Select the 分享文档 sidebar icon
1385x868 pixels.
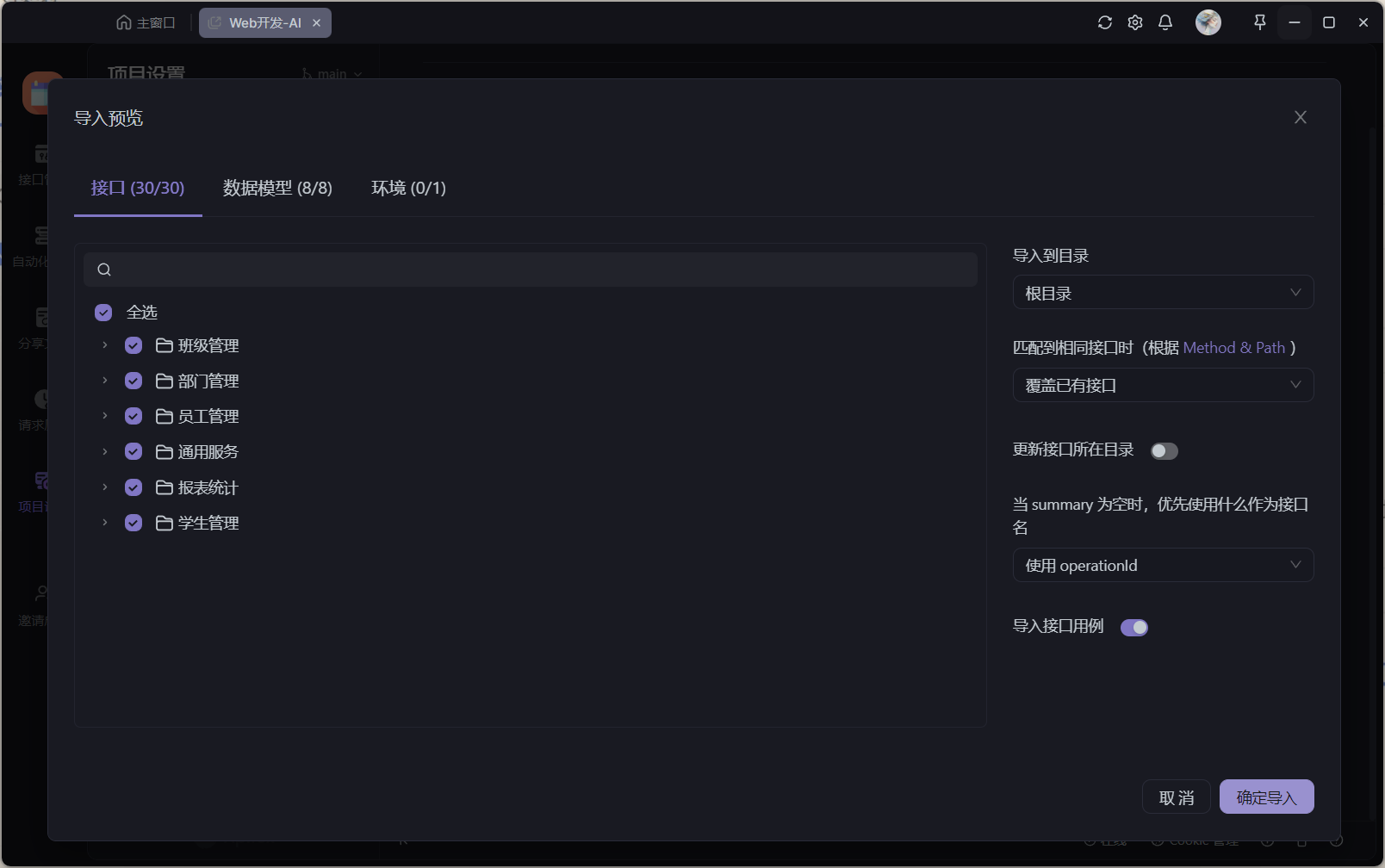(x=34, y=327)
